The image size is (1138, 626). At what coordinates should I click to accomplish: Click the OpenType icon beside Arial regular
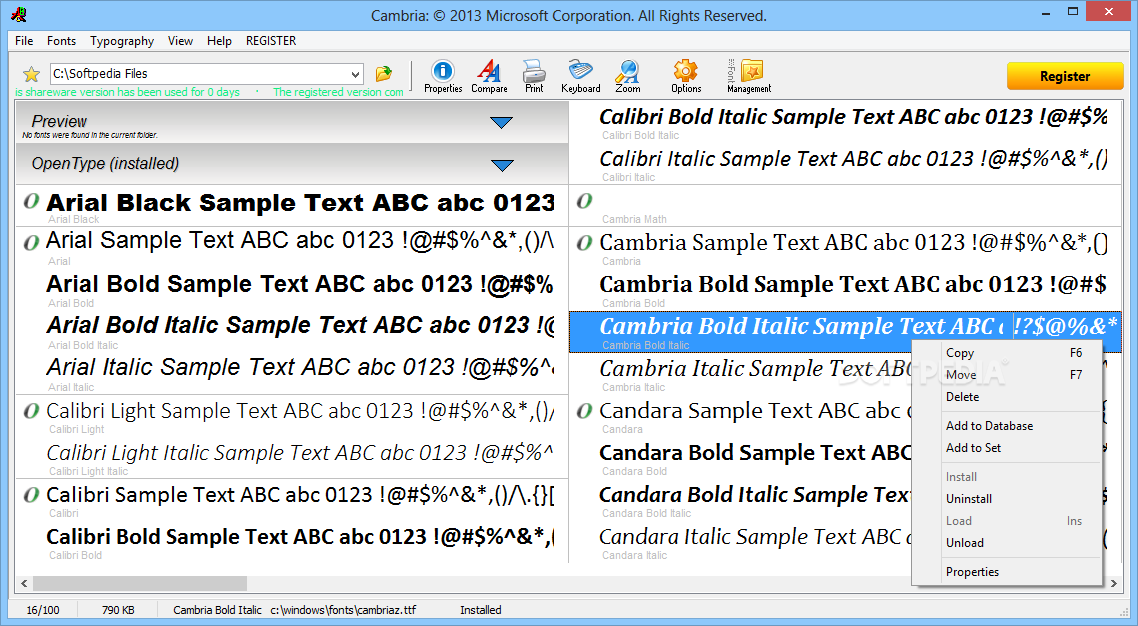(31, 242)
